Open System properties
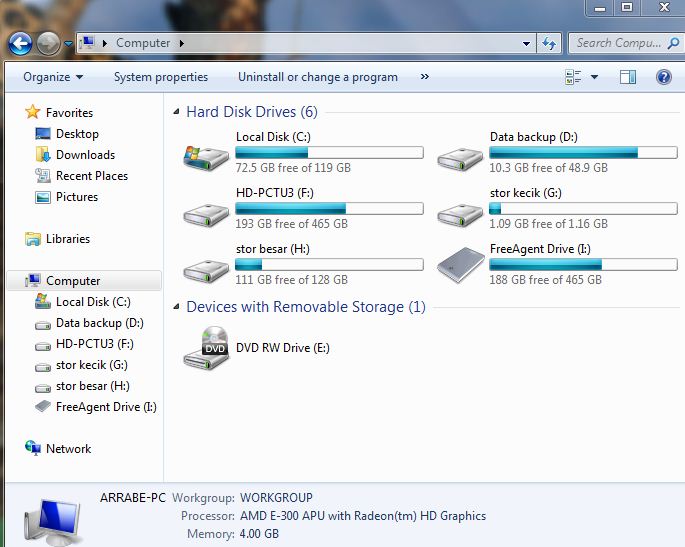The width and height of the screenshot is (685, 547). point(161,77)
